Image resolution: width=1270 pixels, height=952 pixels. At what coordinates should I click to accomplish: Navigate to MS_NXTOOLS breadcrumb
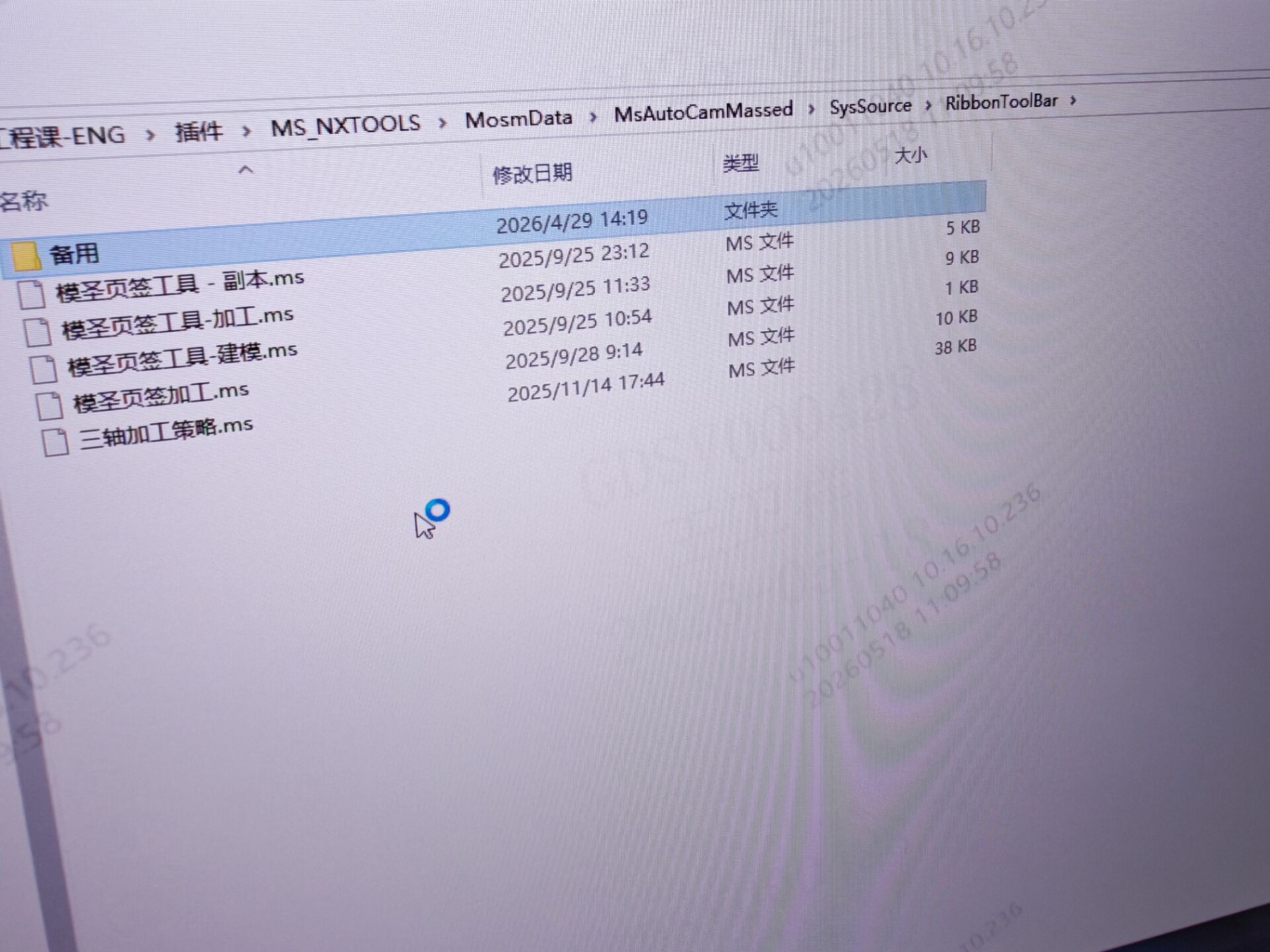point(345,126)
